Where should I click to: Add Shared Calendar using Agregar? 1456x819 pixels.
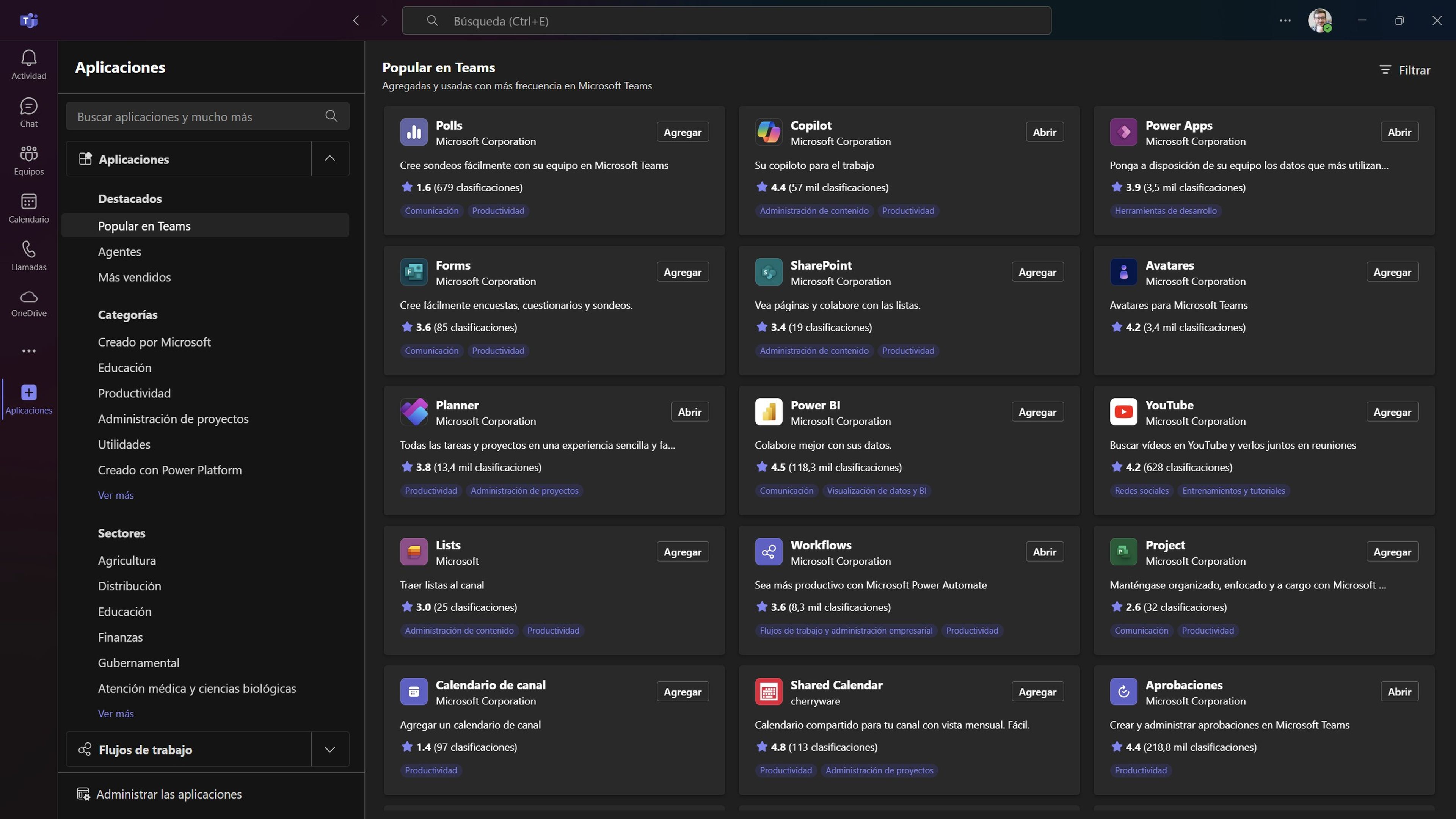click(x=1038, y=692)
